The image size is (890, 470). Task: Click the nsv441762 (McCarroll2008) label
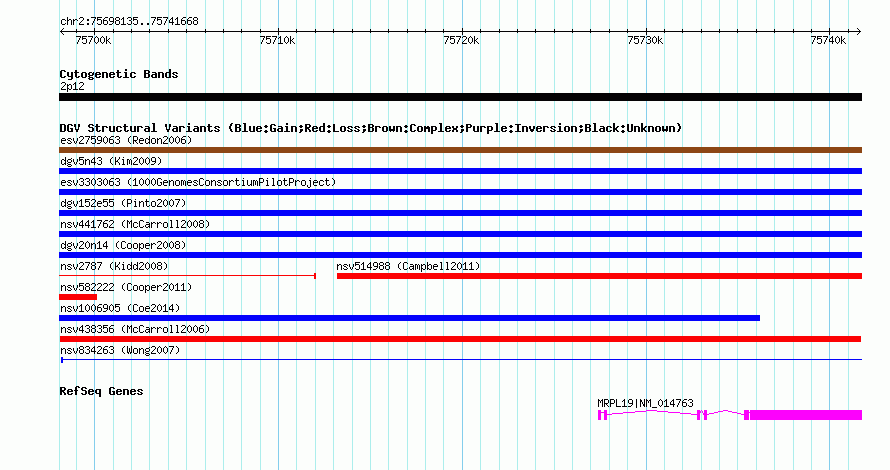click(135, 224)
